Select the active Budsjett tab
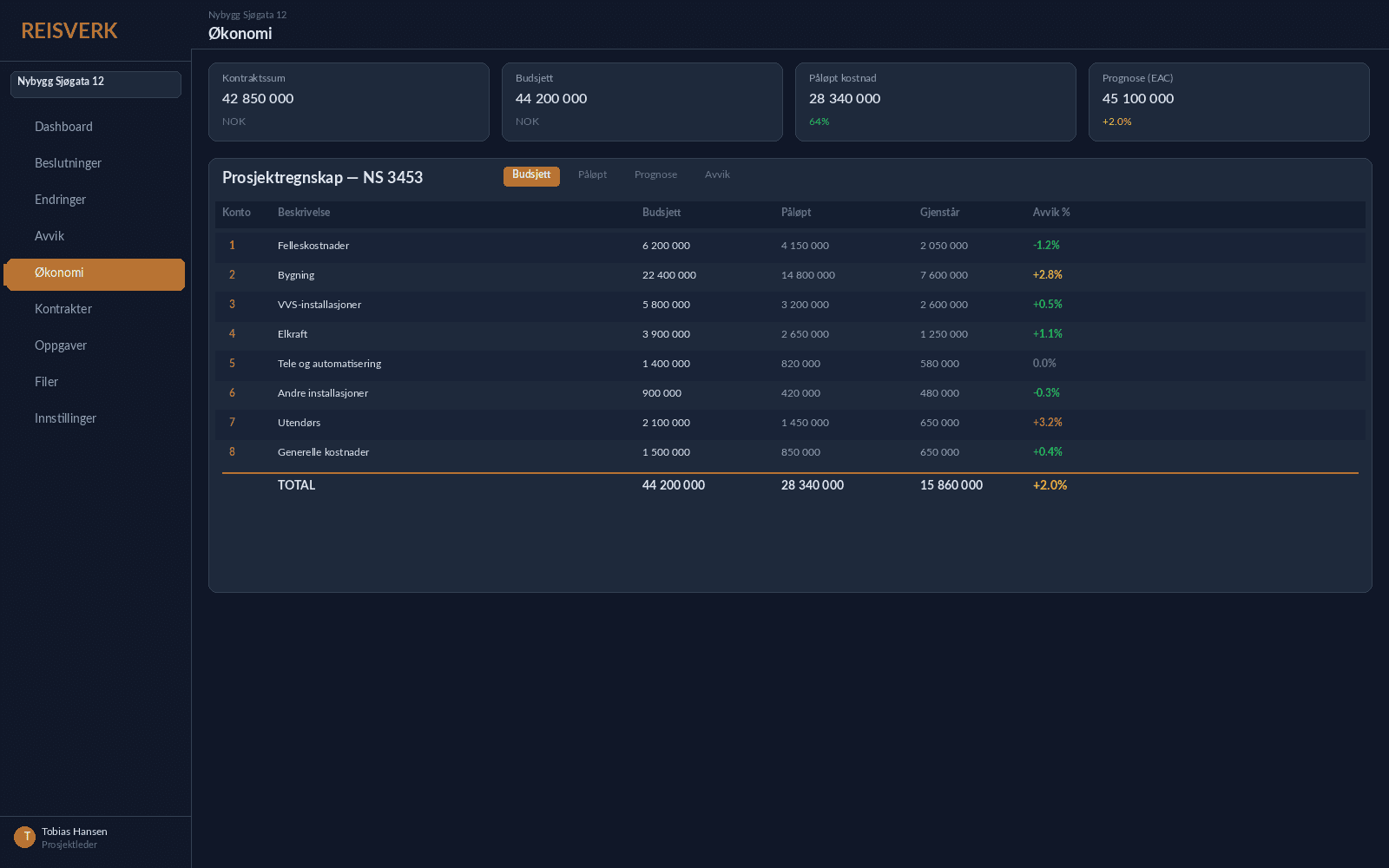The width and height of the screenshot is (1389, 868). 531,175
